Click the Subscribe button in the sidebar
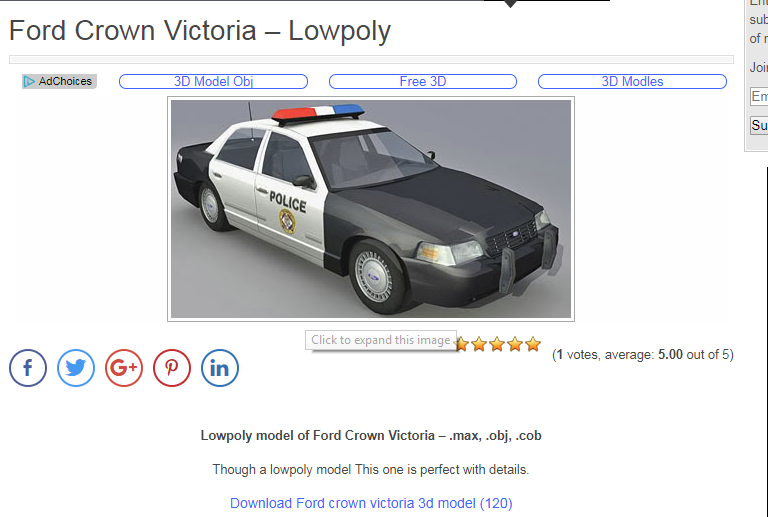This screenshot has height=517, width=768. pyautogui.click(x=759, y=125)
